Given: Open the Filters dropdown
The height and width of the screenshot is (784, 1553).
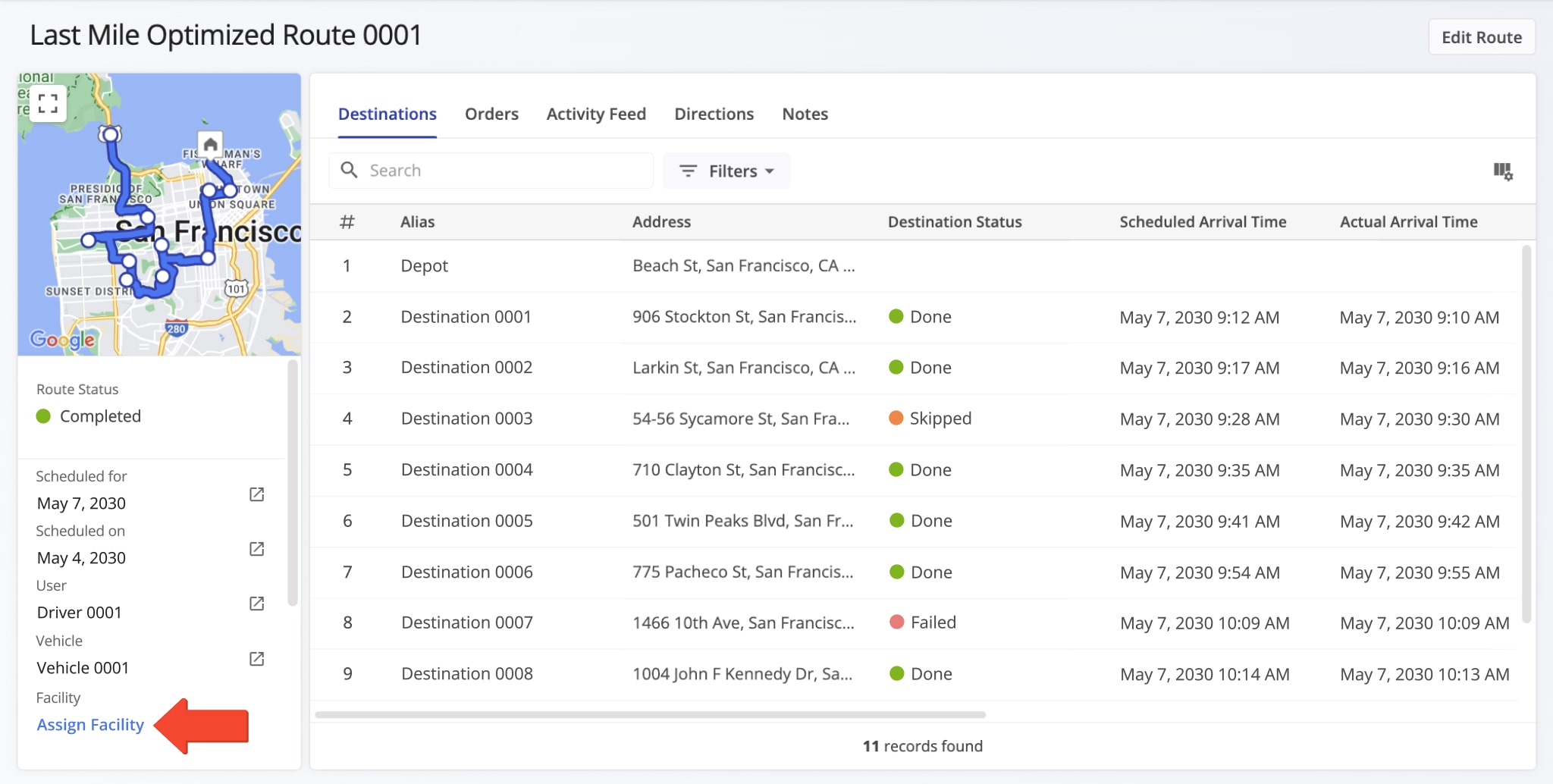Looking at the screenshot, I should [x=726, y=171].
